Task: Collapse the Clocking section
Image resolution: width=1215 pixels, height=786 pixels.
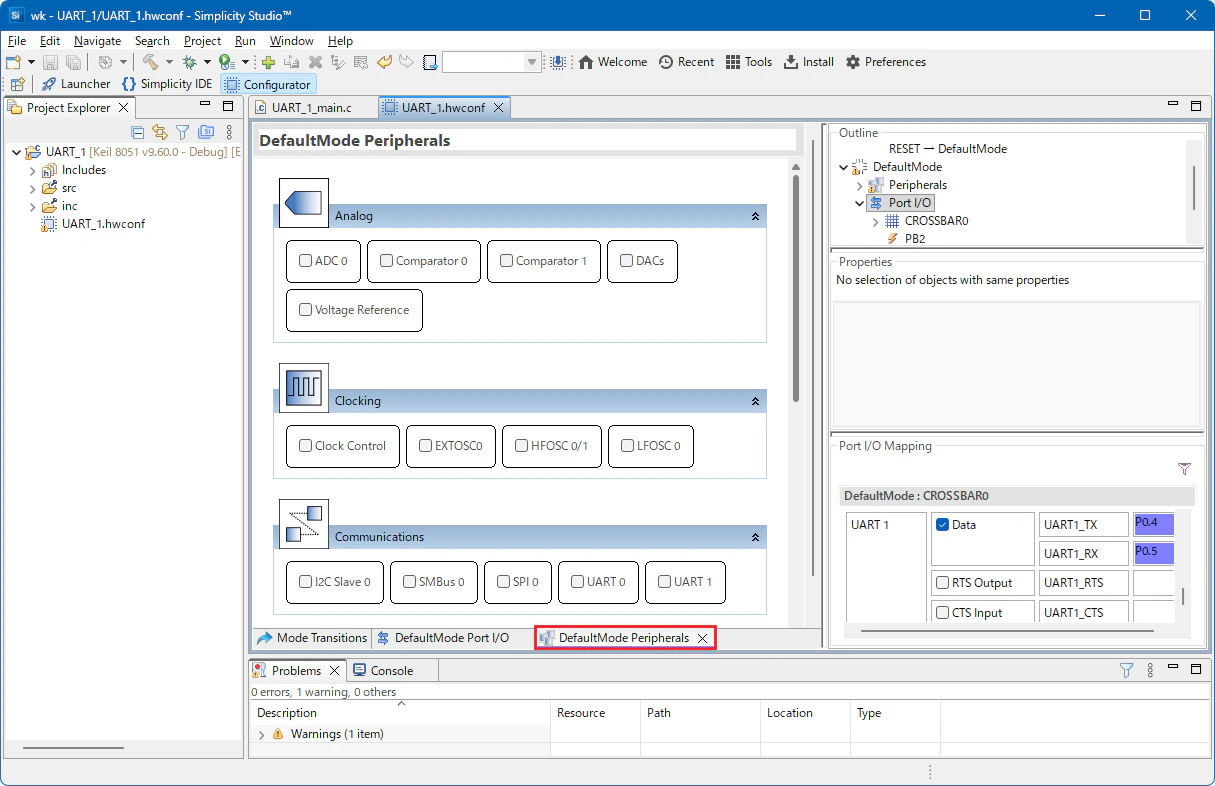Action: click(x=755, y=401)
